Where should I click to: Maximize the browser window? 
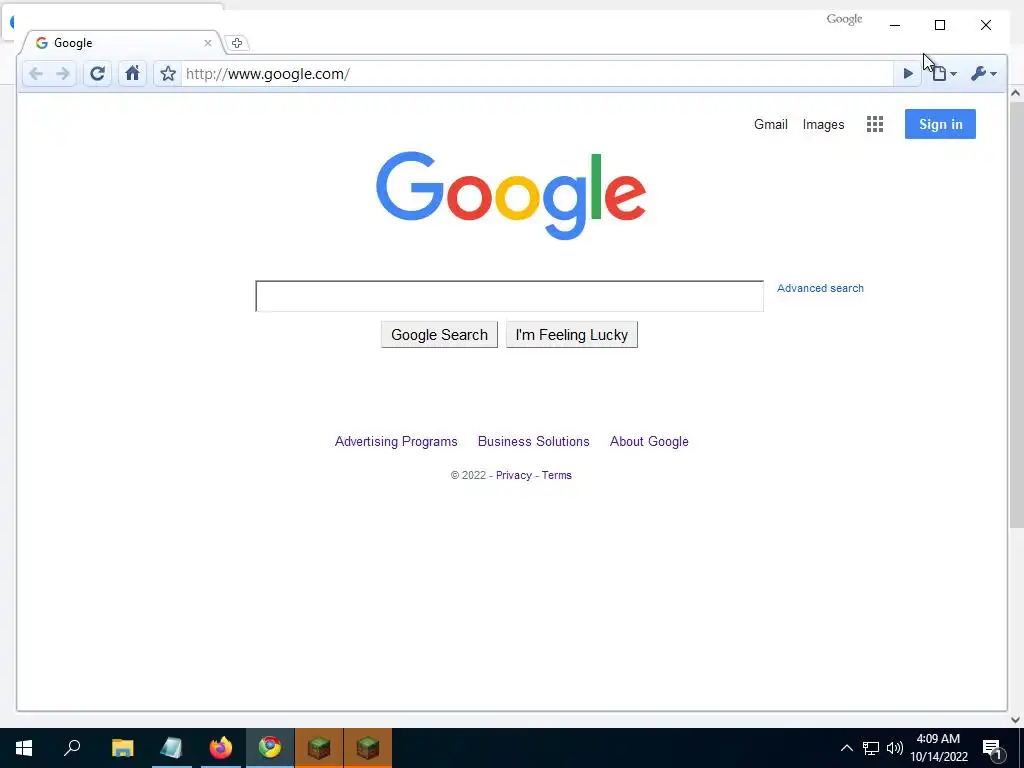coord(940,25)
